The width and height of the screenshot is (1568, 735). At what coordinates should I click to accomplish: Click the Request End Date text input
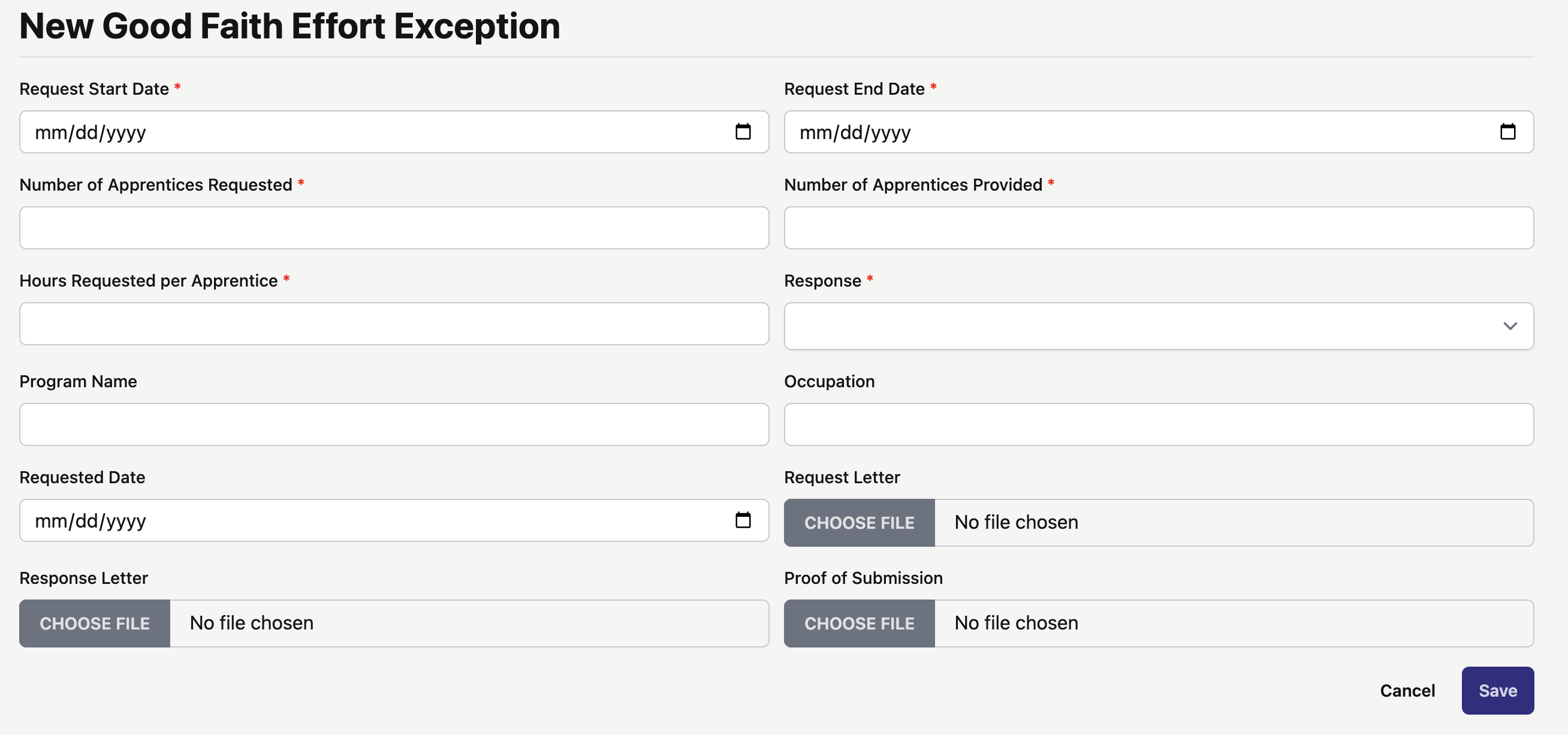1126,131
